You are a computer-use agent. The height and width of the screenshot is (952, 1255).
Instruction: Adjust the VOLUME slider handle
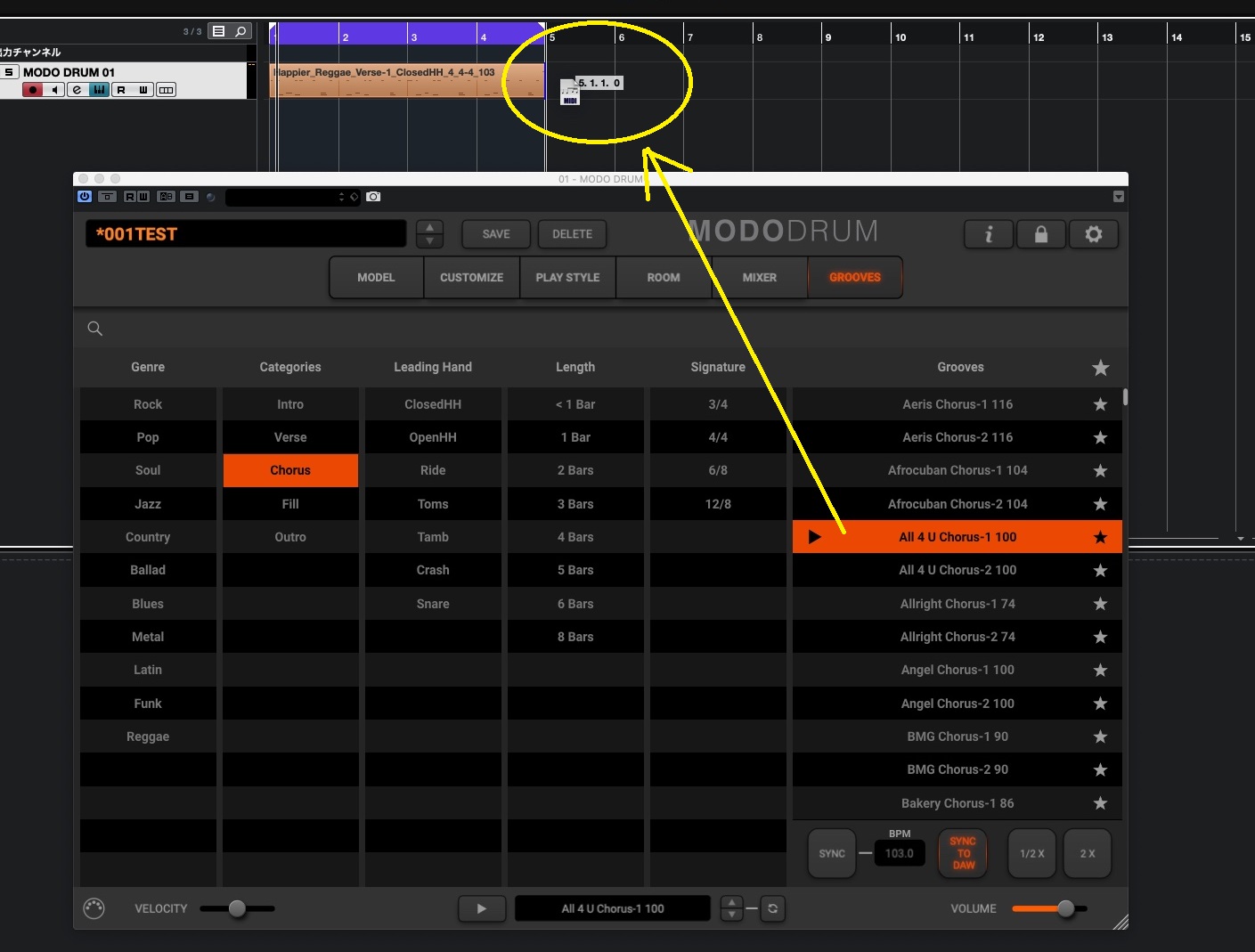pyautogui.click(x=1065, y=908)
